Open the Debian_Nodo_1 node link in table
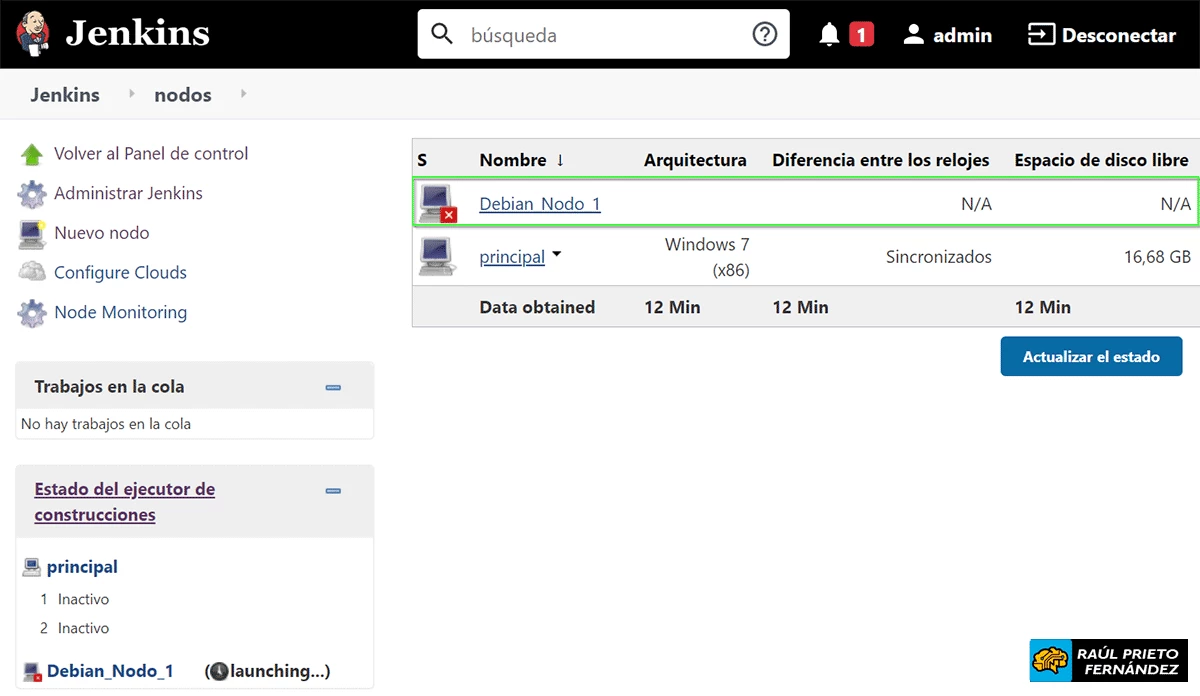The height and width of the screenshot is (696, 1200). point(540,204)
